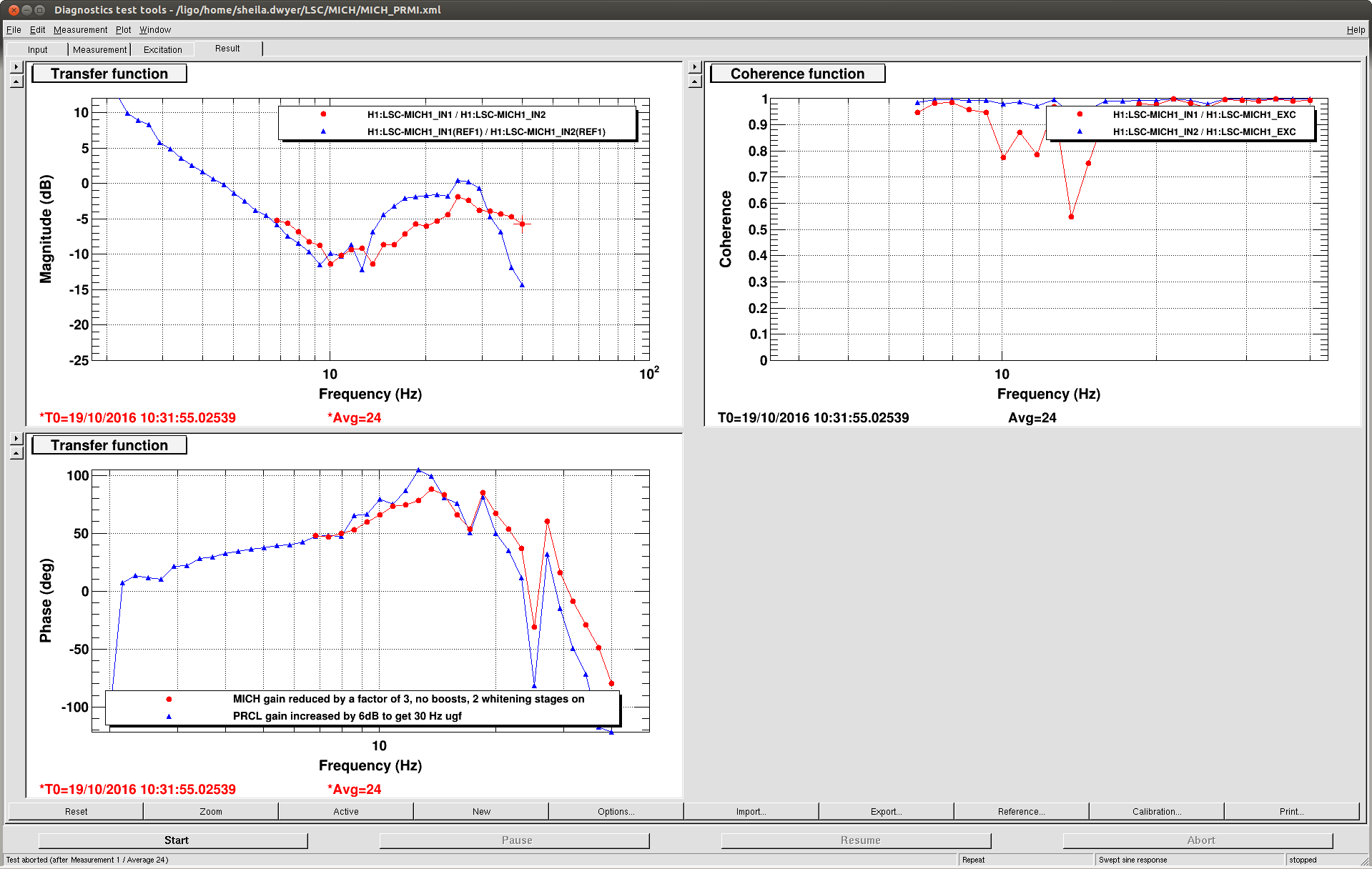Click the right arrow above the Coherence function plot
This screenshot has width=1372, height=869.
point(695,67)
